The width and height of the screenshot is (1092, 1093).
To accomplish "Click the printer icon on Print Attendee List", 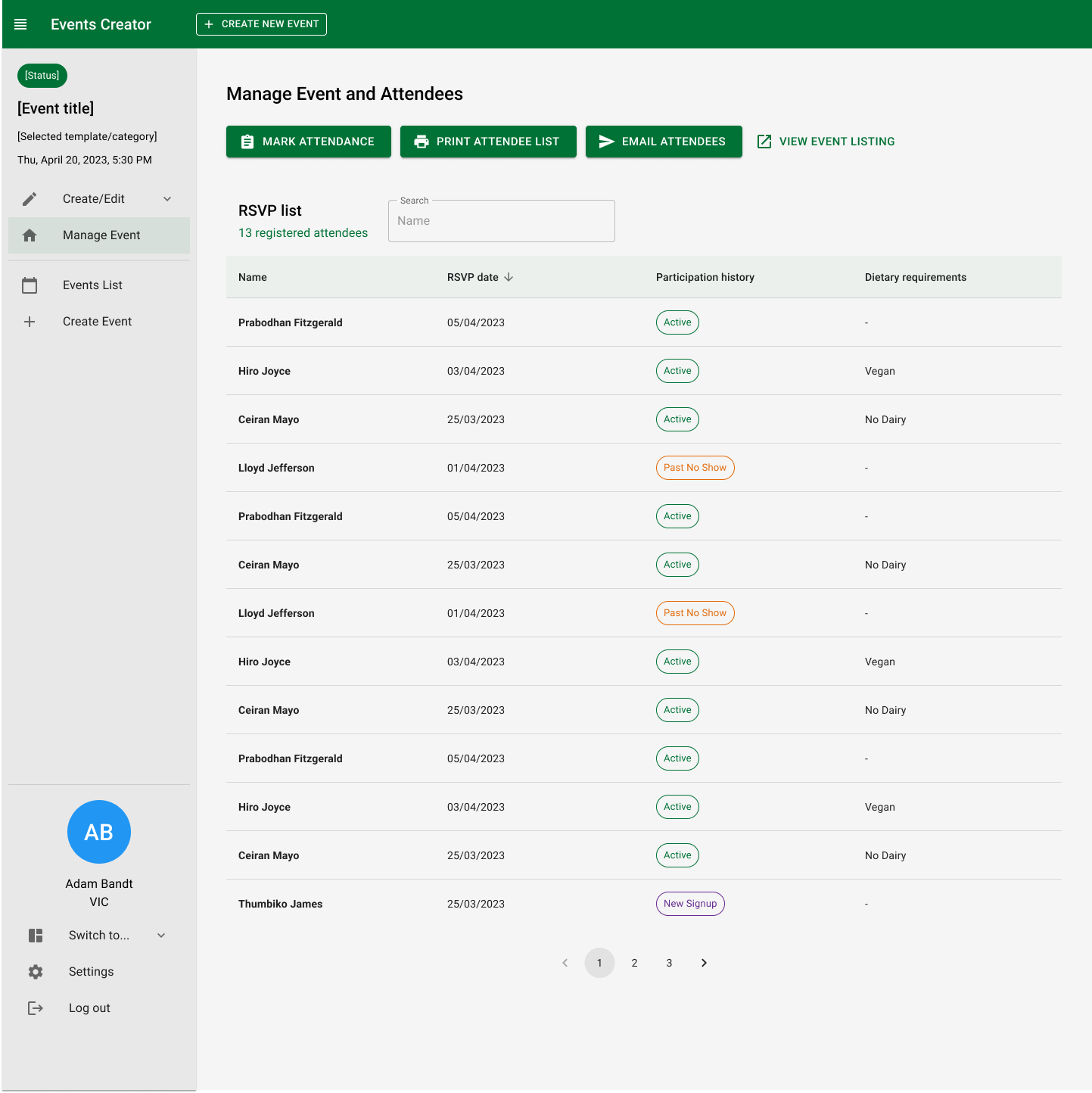I will [422, 141].
